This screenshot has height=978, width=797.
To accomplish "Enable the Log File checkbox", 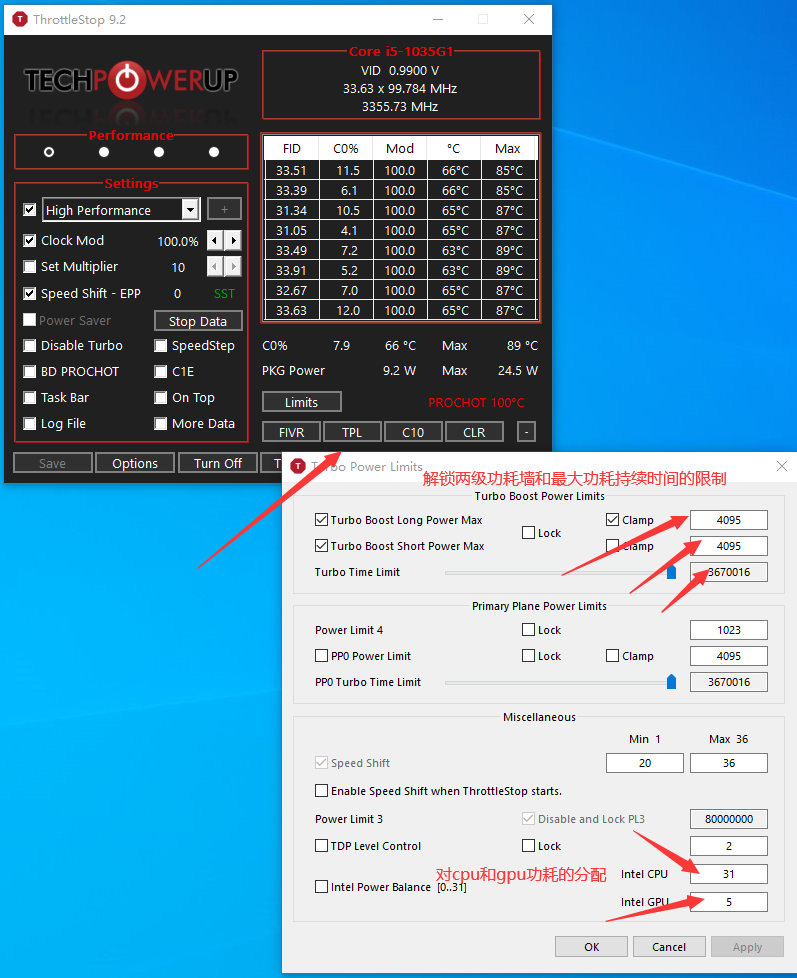I will click(x=29, y=424).
